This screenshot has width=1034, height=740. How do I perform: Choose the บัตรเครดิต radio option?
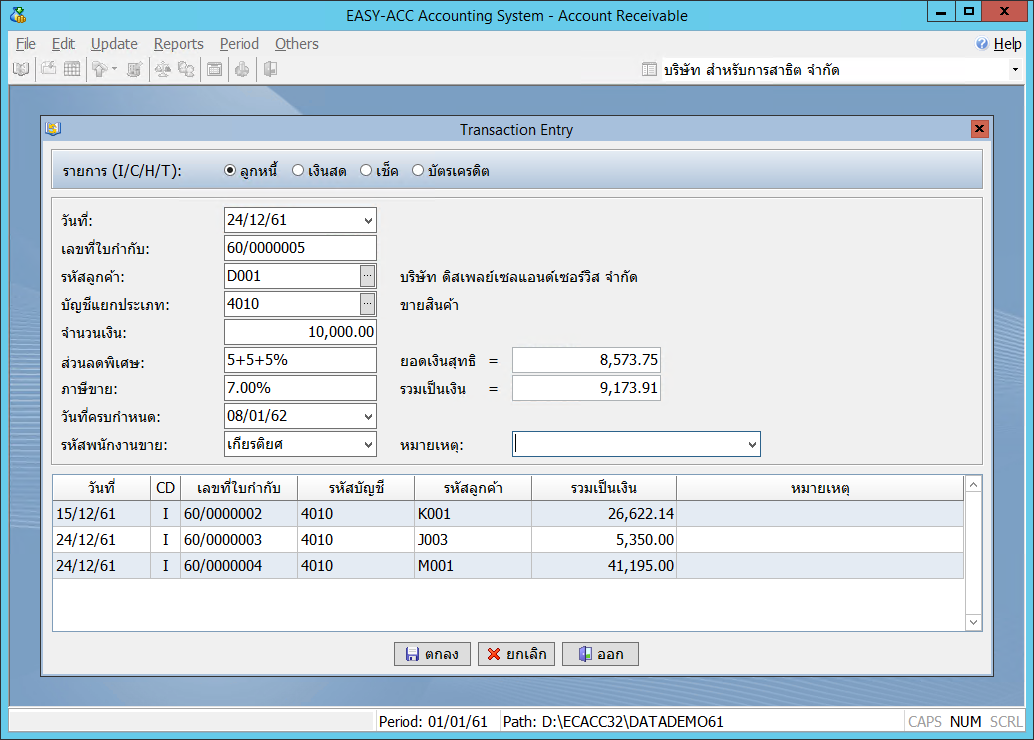pyautogui.click(x=418, y=171)
